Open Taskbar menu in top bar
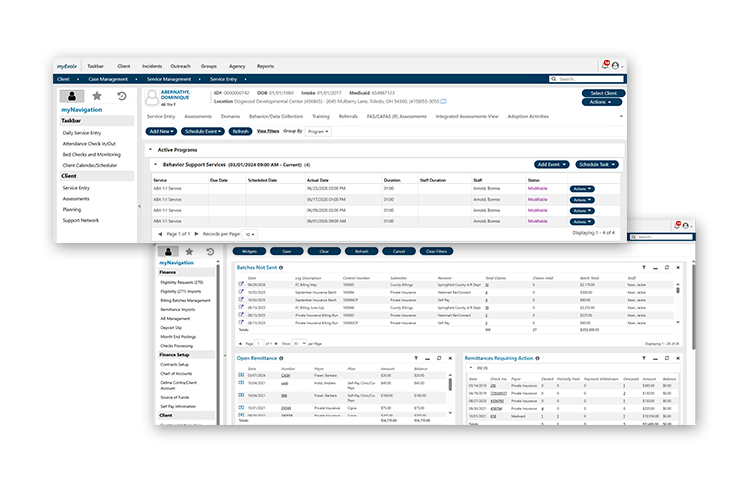This screenshot has width=750, height=500. (95, 66)
